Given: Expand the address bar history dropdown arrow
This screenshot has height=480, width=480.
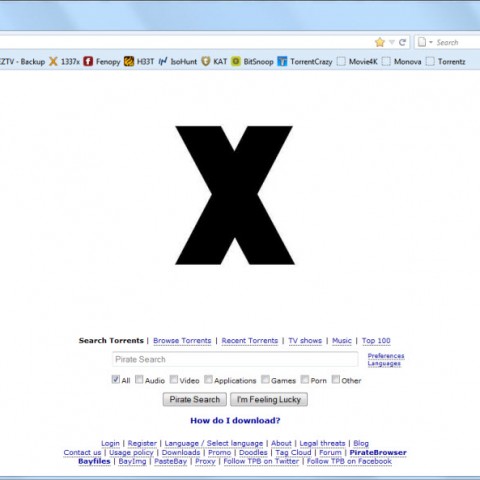Looking at the screenshot, I should 392,42.
